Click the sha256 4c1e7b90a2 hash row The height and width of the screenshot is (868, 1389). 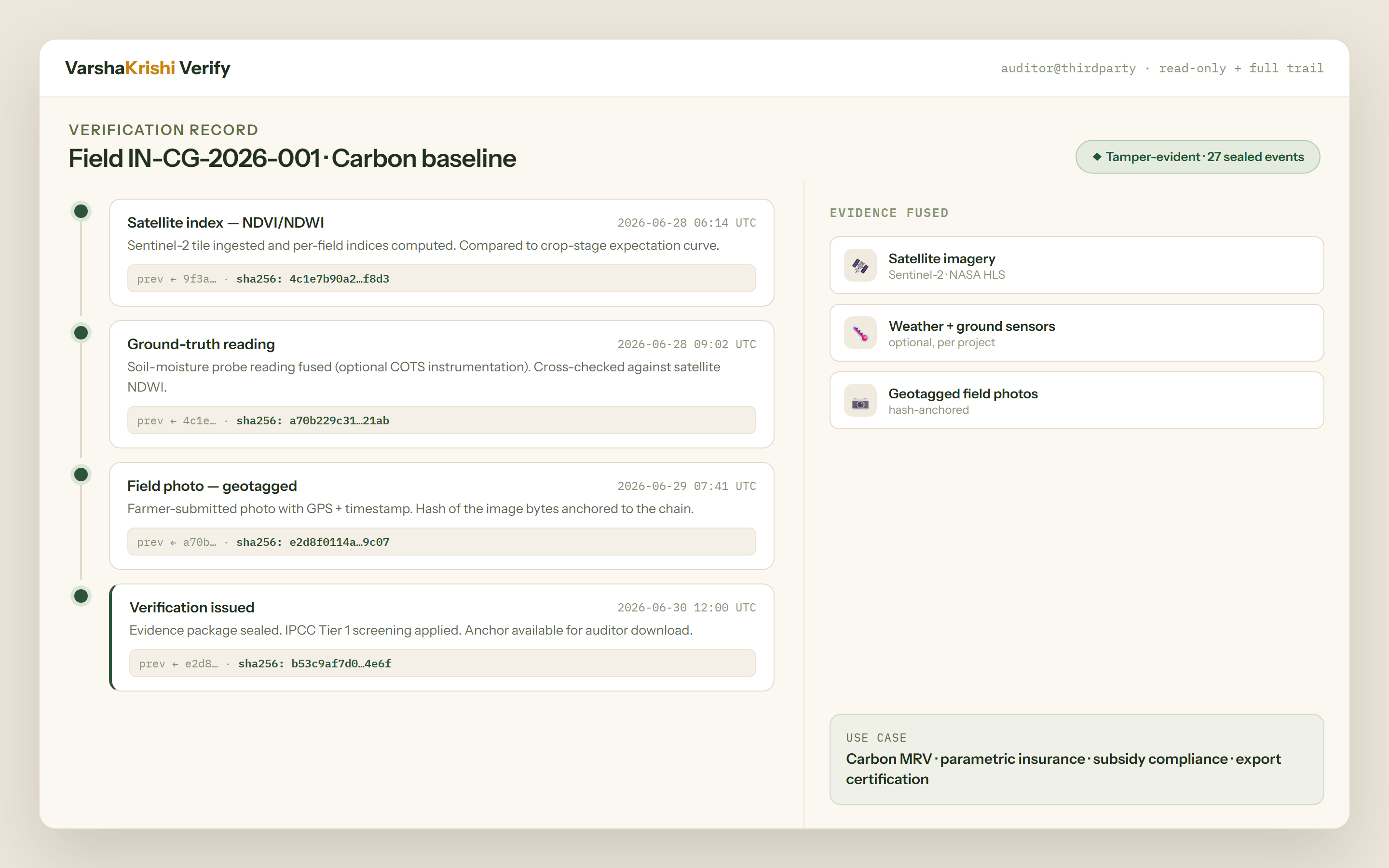441,278
